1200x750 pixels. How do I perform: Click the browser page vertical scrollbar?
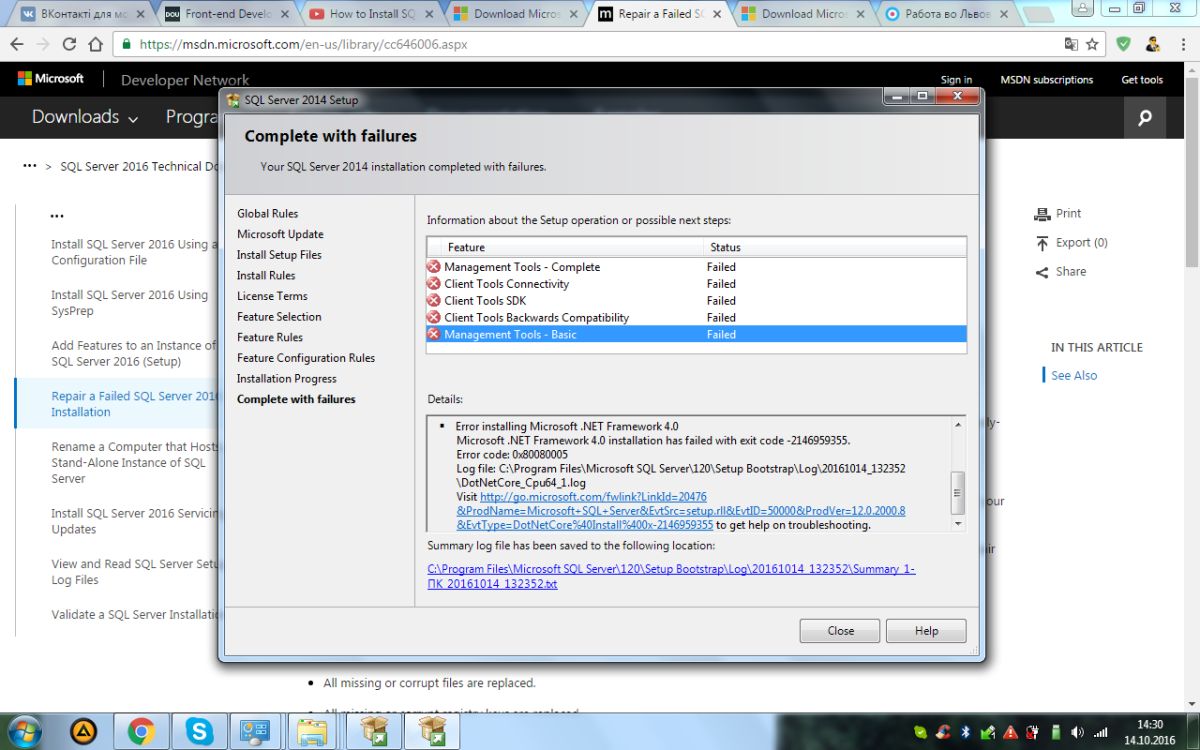(1191, 170)
